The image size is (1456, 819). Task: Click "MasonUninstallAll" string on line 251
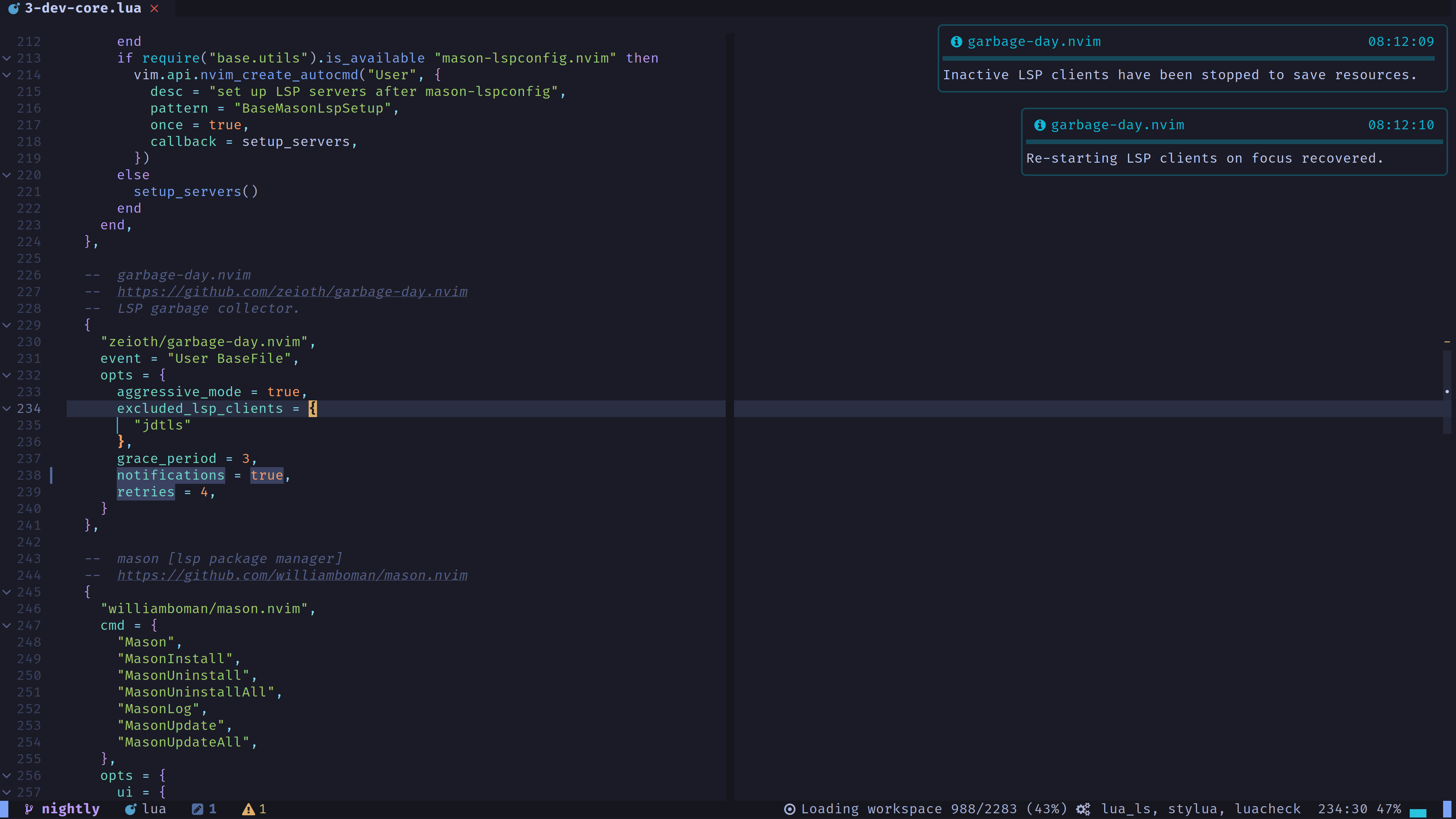point(196,692)
